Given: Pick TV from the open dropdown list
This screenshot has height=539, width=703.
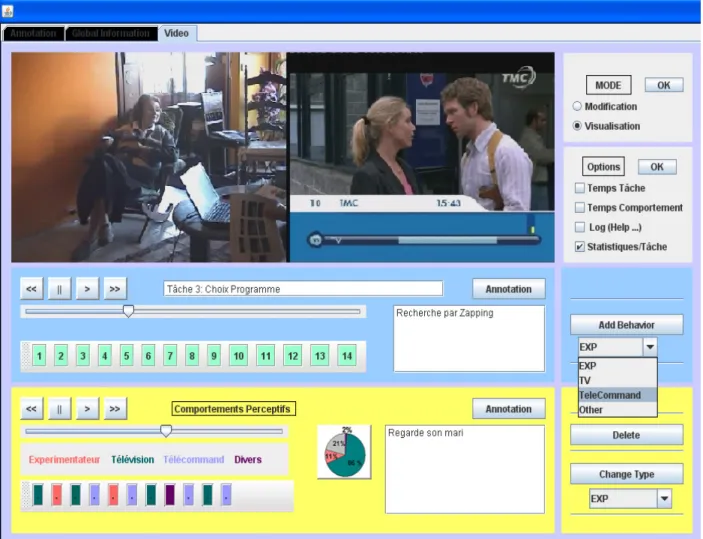Looking at the screenshot, I should pos(617,381).
